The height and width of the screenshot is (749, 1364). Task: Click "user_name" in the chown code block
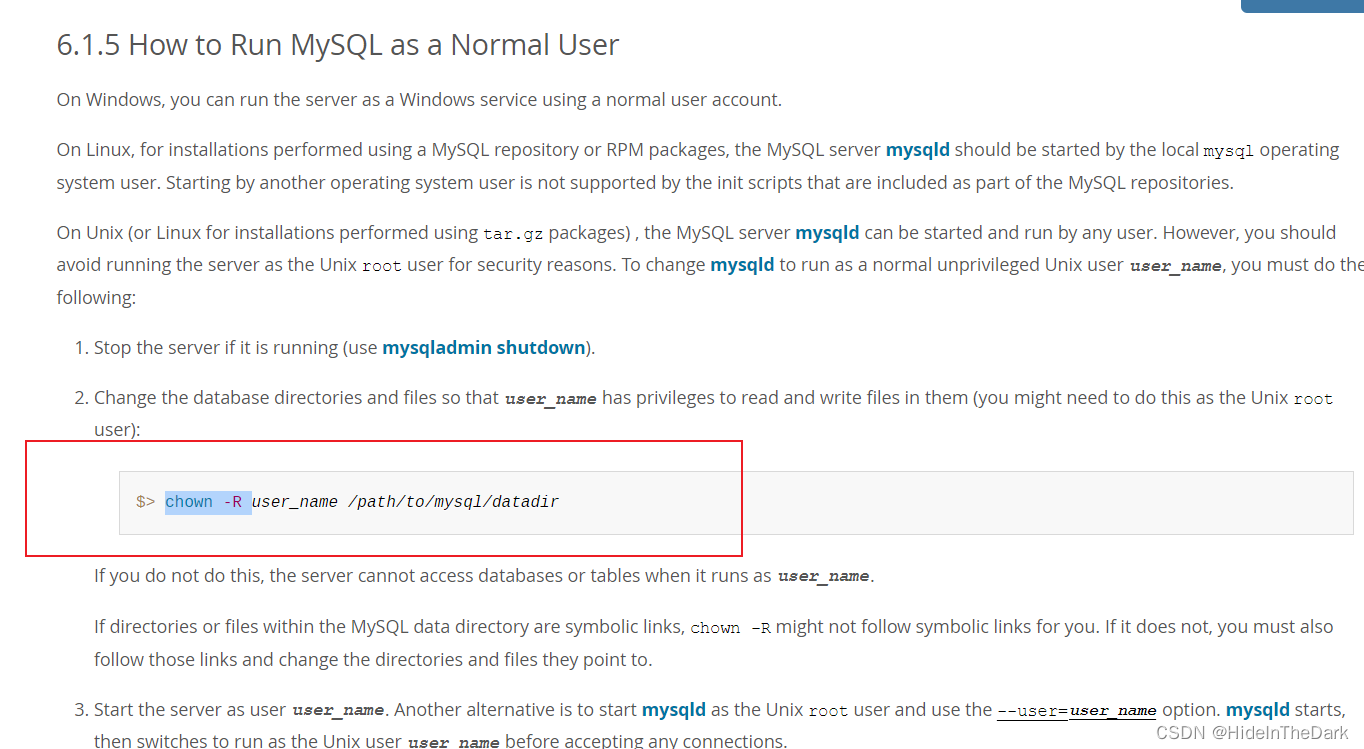[x=295, y=502]
